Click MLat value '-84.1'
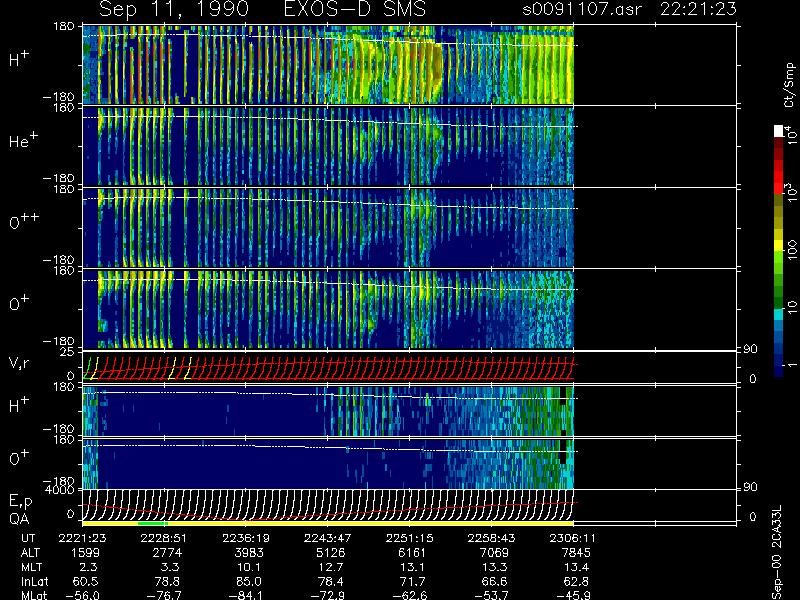 coord(246,595)
